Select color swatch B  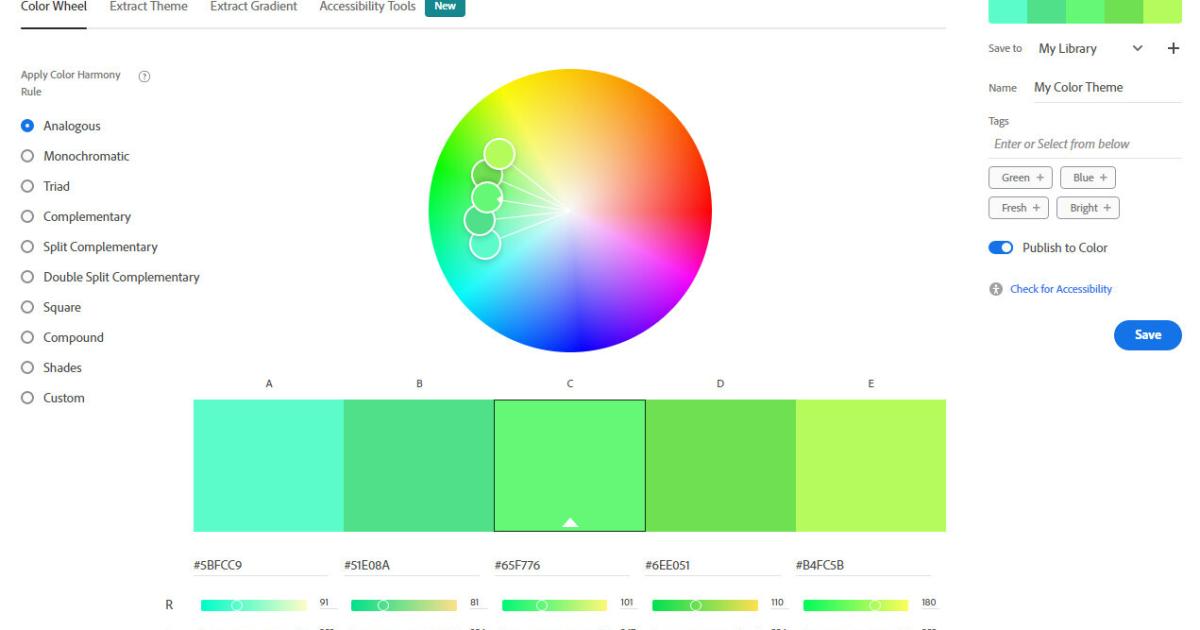[419, 466]
